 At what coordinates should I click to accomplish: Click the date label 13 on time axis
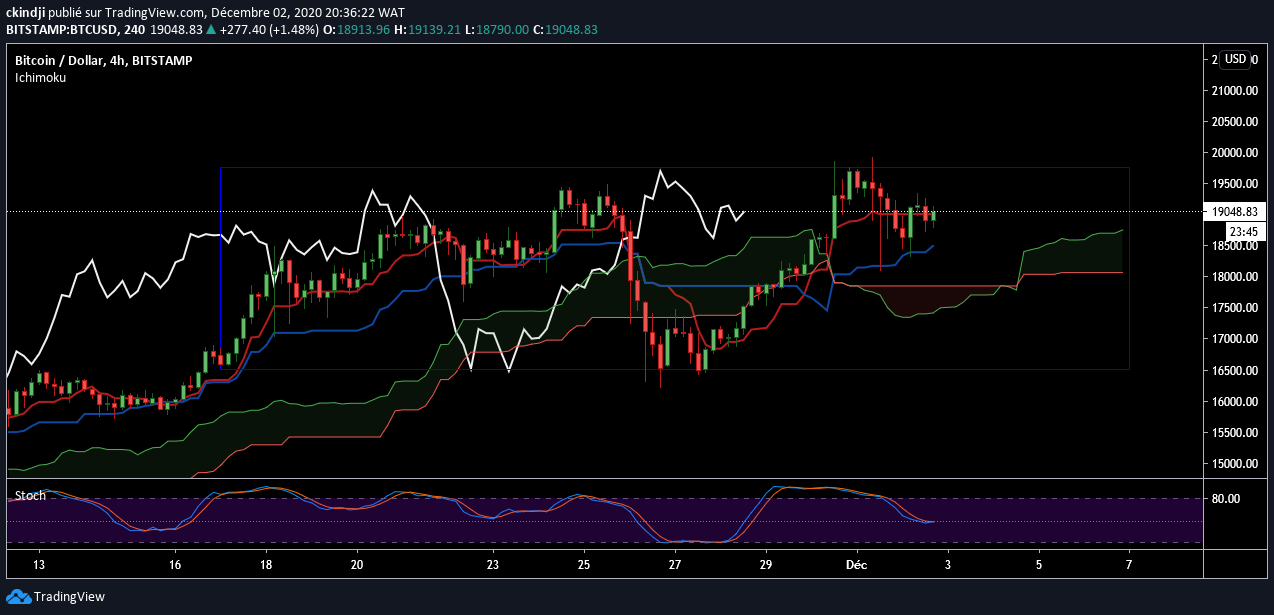click(x=39, y=564)
